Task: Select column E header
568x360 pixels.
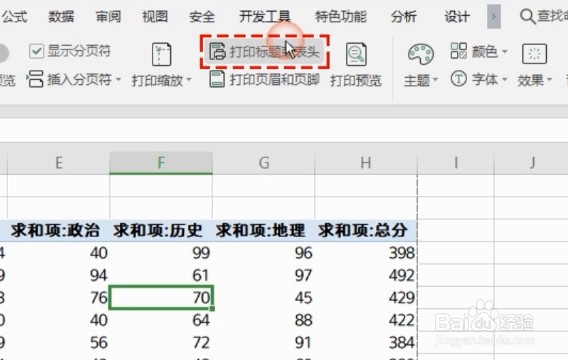Action: point(59,163)
